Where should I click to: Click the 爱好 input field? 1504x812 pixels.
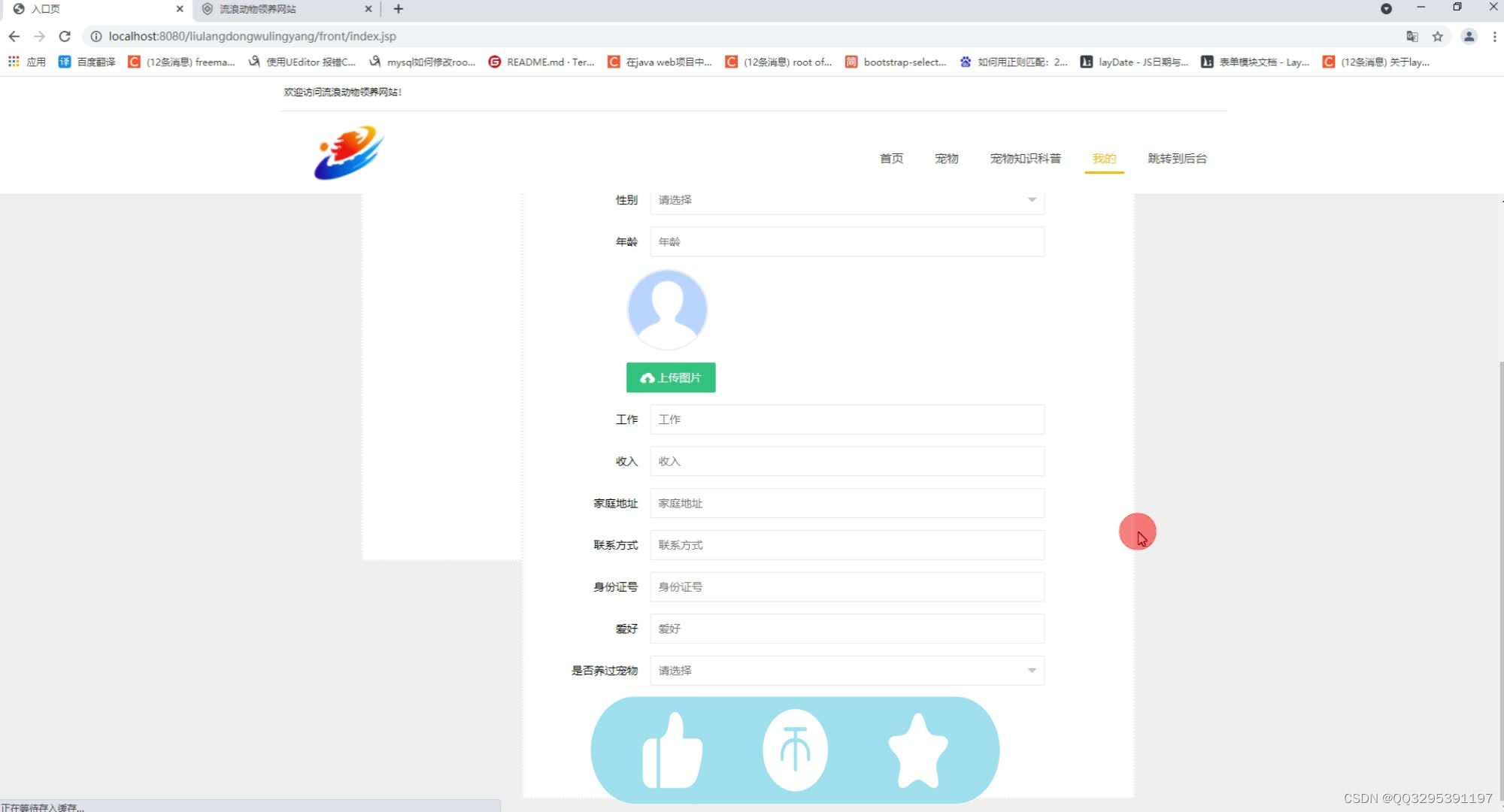847,629
